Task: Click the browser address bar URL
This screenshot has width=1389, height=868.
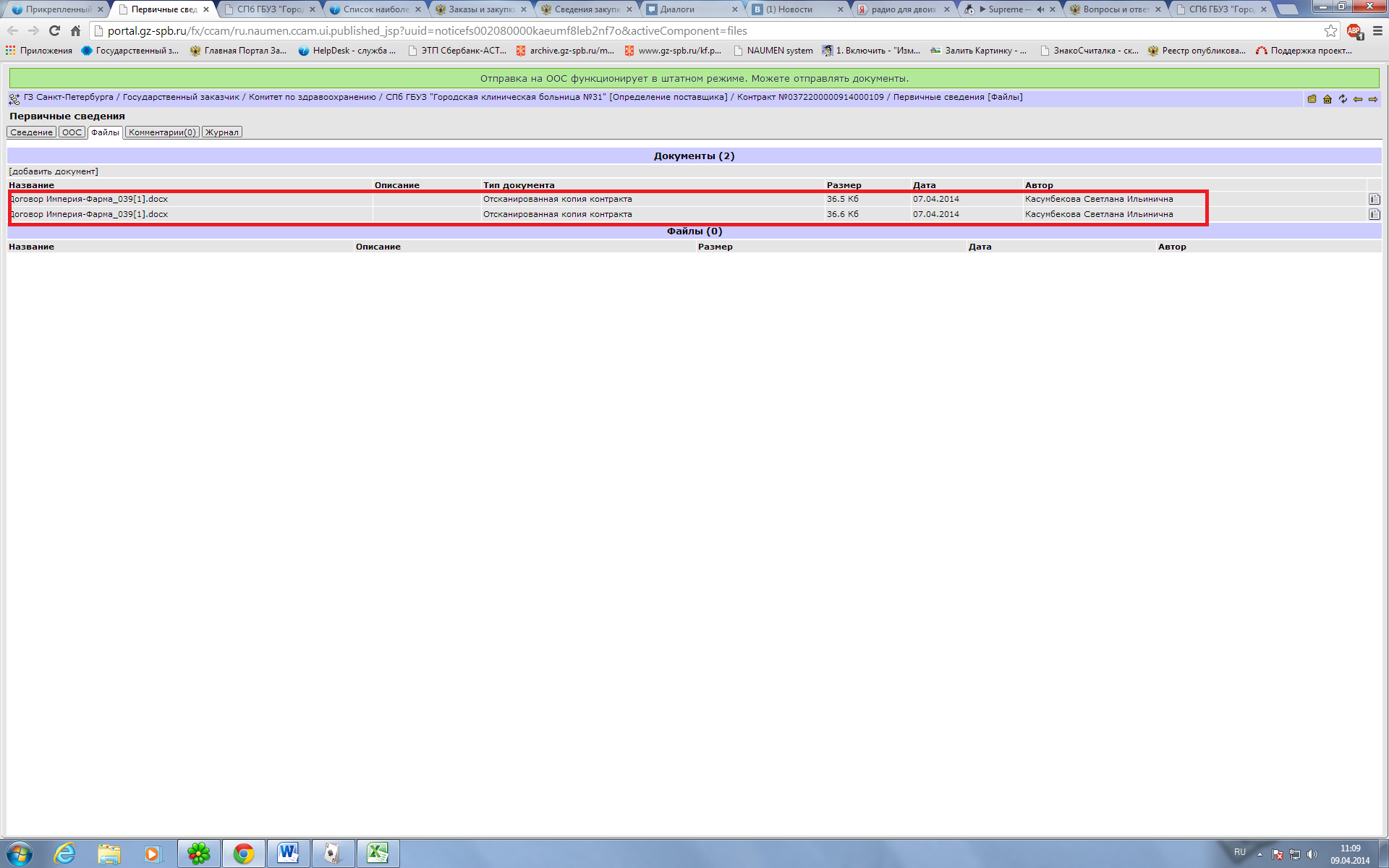Action: coord(427,31)
